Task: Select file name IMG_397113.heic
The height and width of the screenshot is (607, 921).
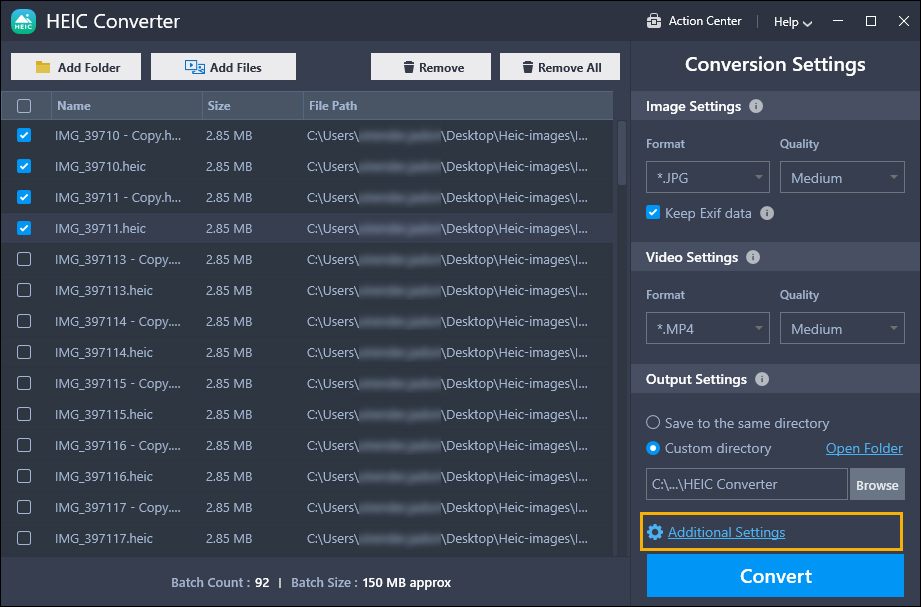Action: 104,290
